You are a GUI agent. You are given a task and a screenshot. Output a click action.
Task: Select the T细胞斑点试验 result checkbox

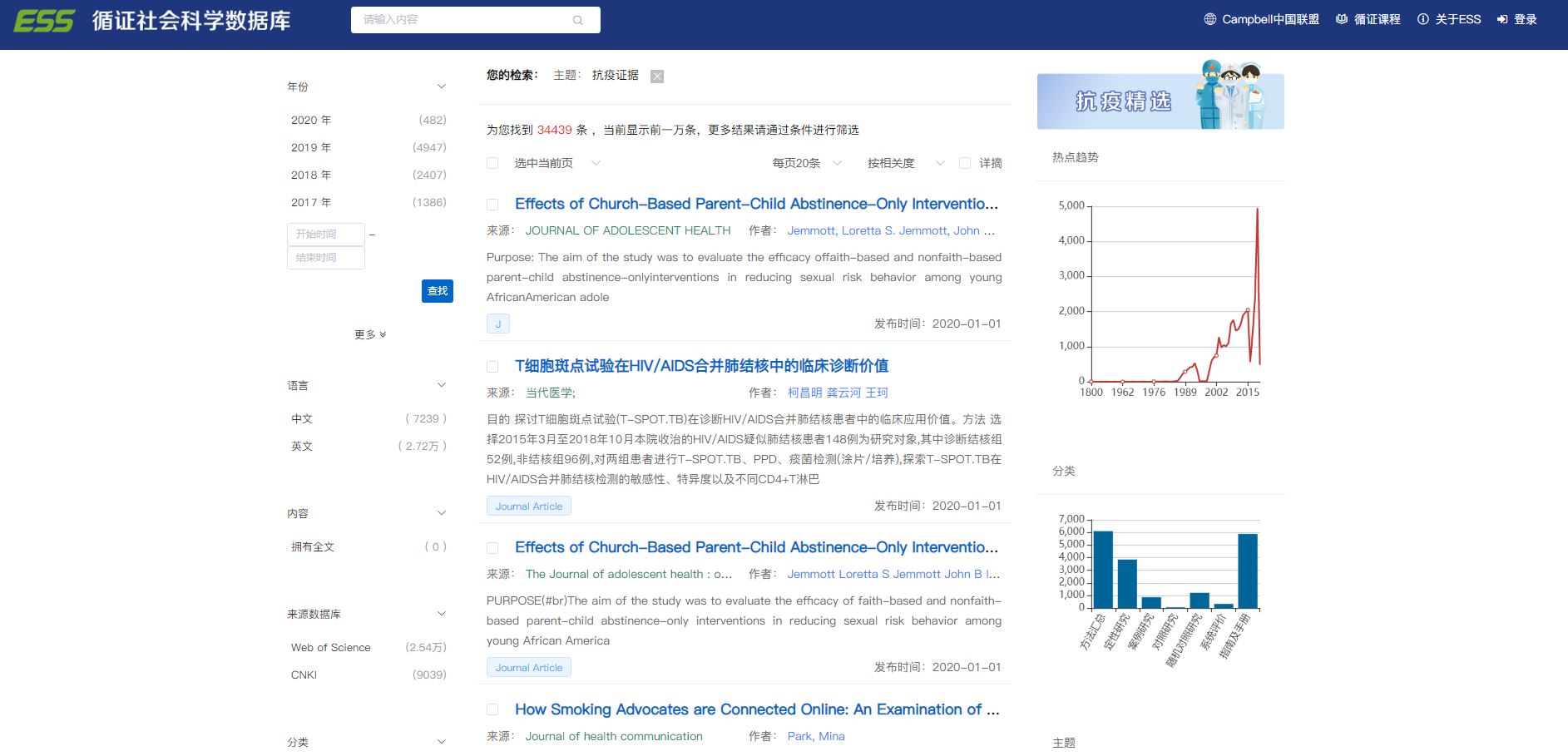point(492,367)
